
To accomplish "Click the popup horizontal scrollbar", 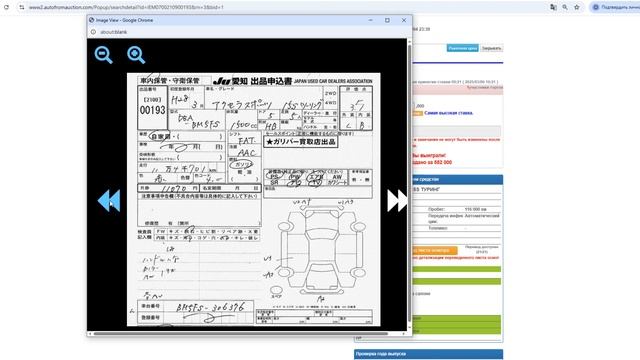I will (240, 333).
